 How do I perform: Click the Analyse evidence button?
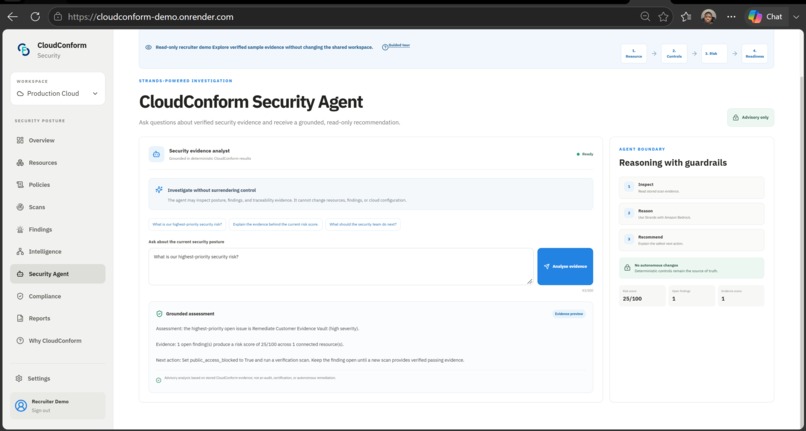(565, 266)
